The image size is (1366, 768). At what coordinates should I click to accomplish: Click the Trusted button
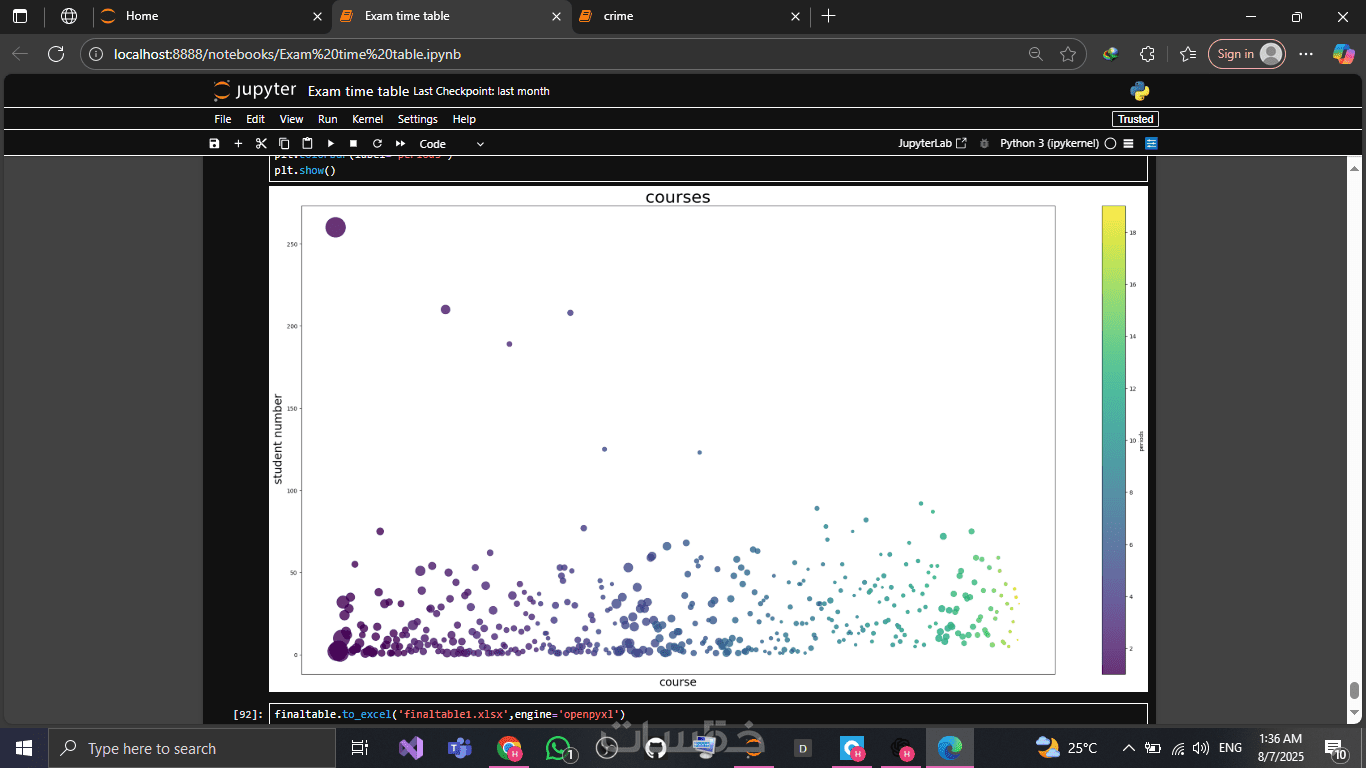click(1135, 119)
